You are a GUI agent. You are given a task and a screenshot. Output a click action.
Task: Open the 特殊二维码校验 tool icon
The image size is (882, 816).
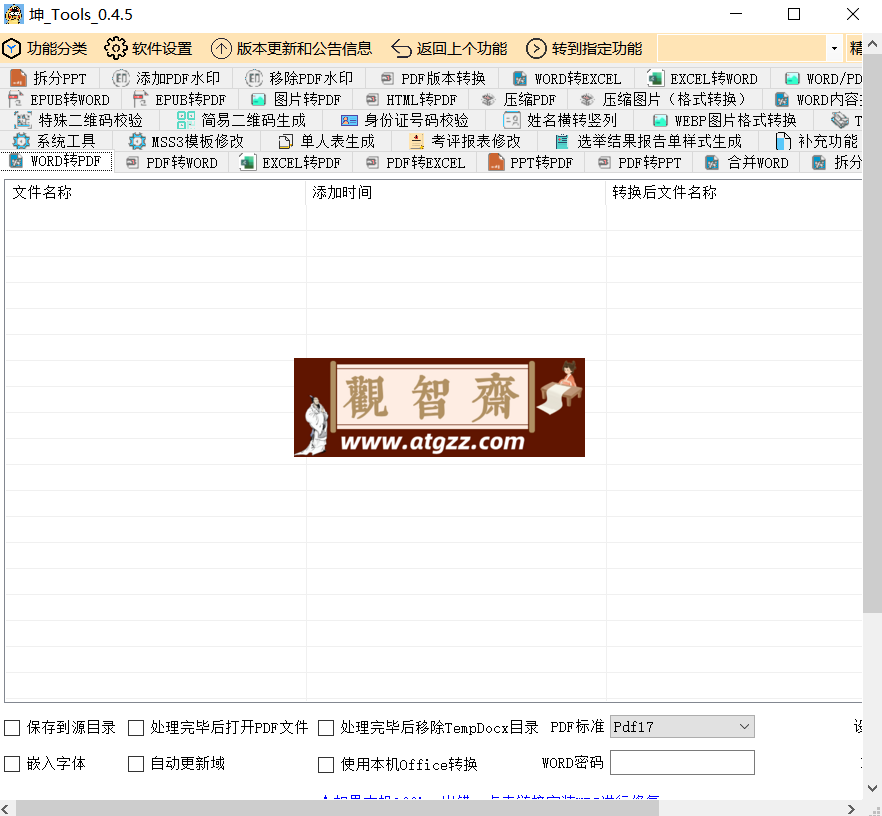(22, 120)
